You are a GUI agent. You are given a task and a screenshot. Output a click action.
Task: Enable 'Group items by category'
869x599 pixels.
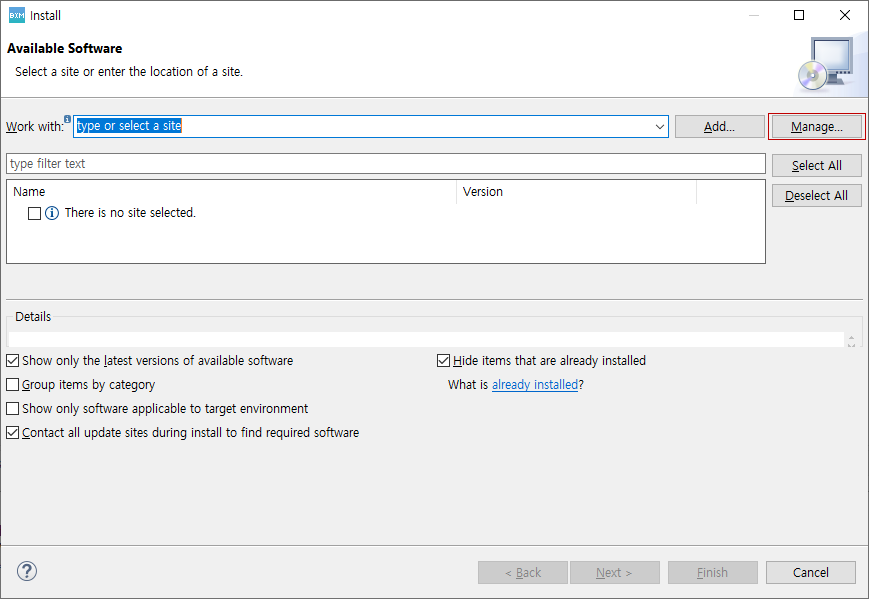[x=12, y=384]
